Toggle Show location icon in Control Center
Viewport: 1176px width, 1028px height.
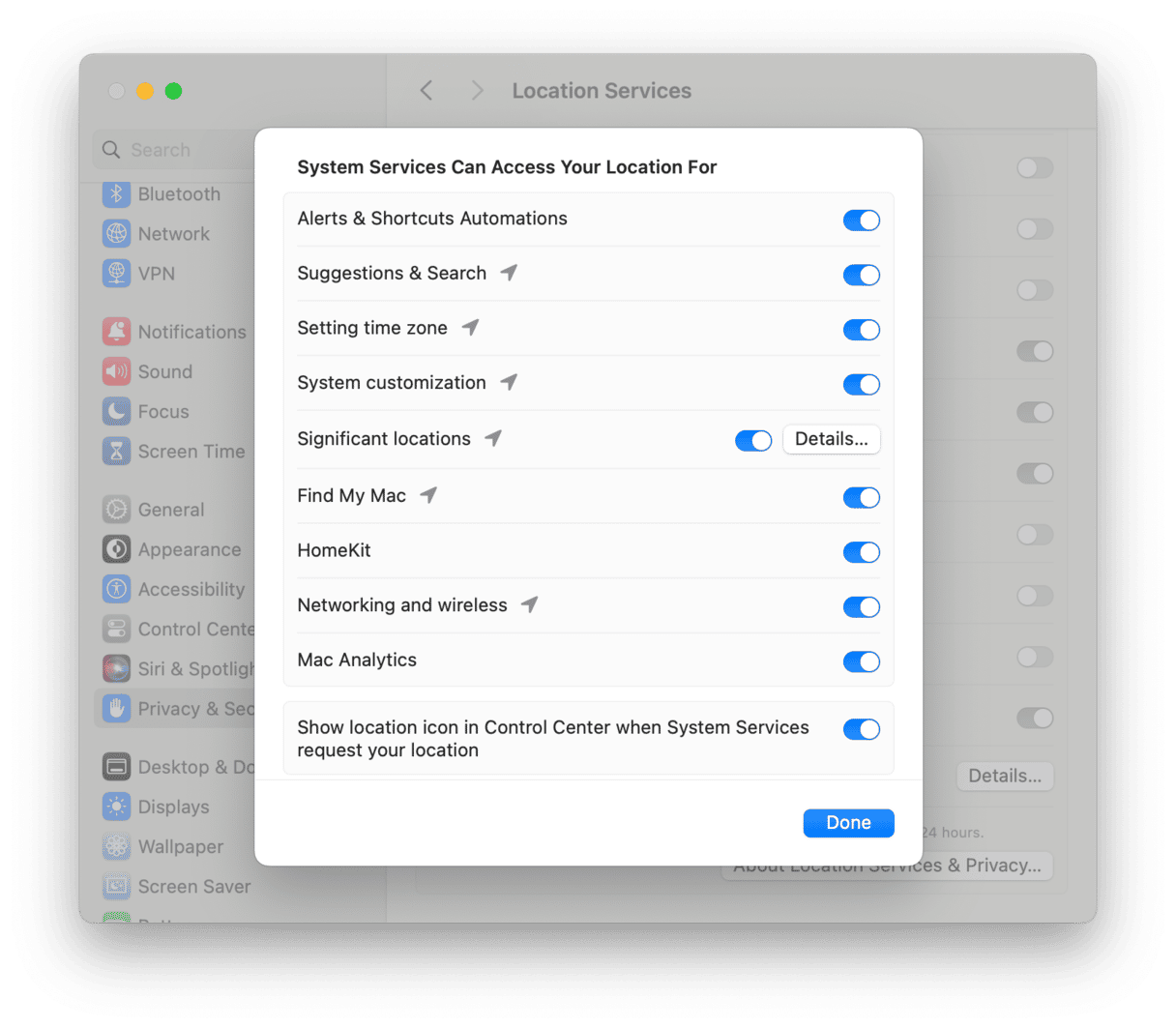[861, 729]
